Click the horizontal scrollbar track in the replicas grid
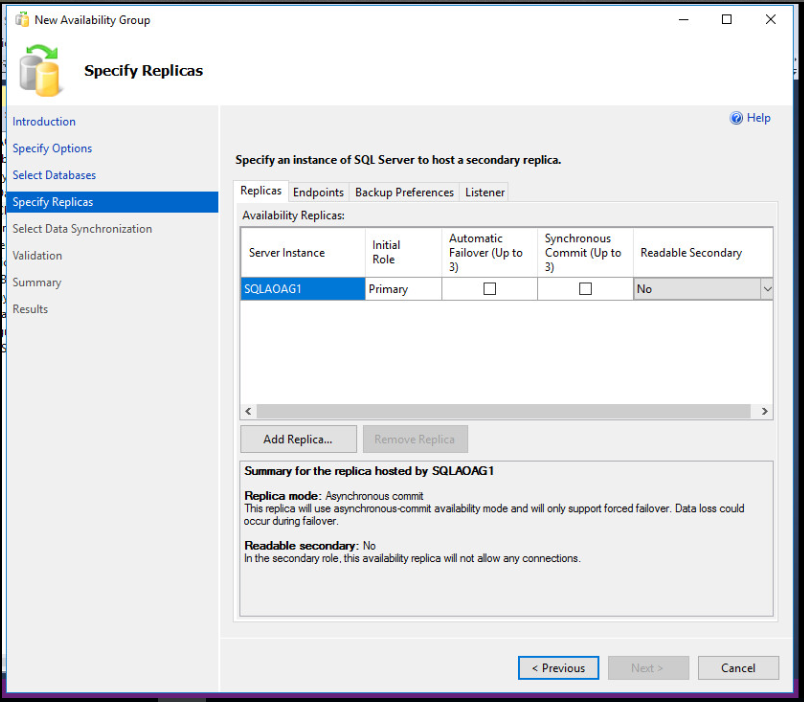 (x=504, y=411)
